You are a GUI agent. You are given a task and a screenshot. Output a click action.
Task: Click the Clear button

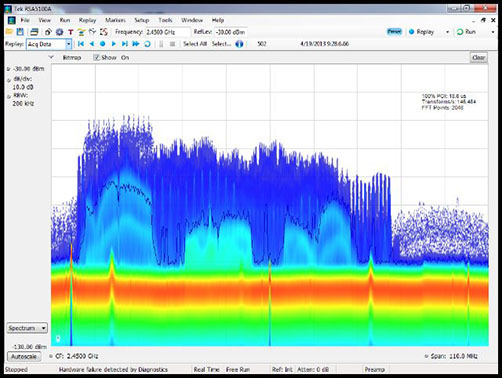(479, 58)
